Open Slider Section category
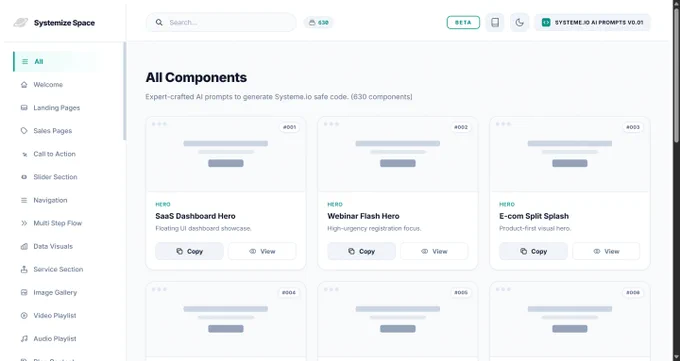 coord(55,177)
